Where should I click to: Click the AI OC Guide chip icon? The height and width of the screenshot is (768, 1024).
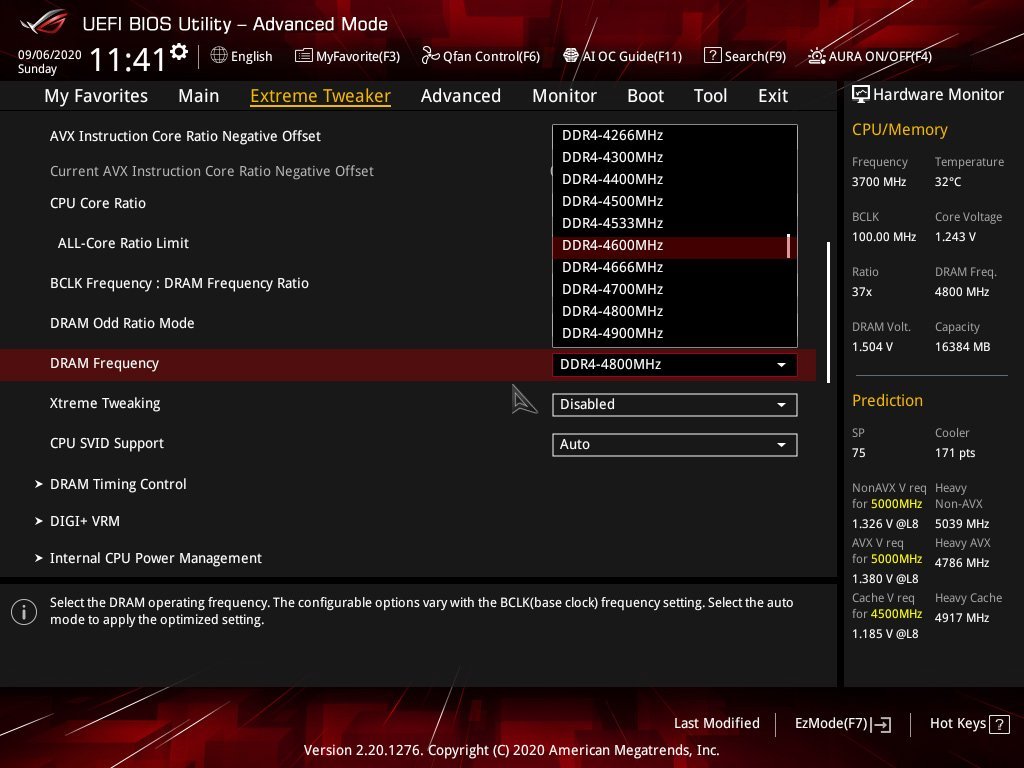click(571, 56)
